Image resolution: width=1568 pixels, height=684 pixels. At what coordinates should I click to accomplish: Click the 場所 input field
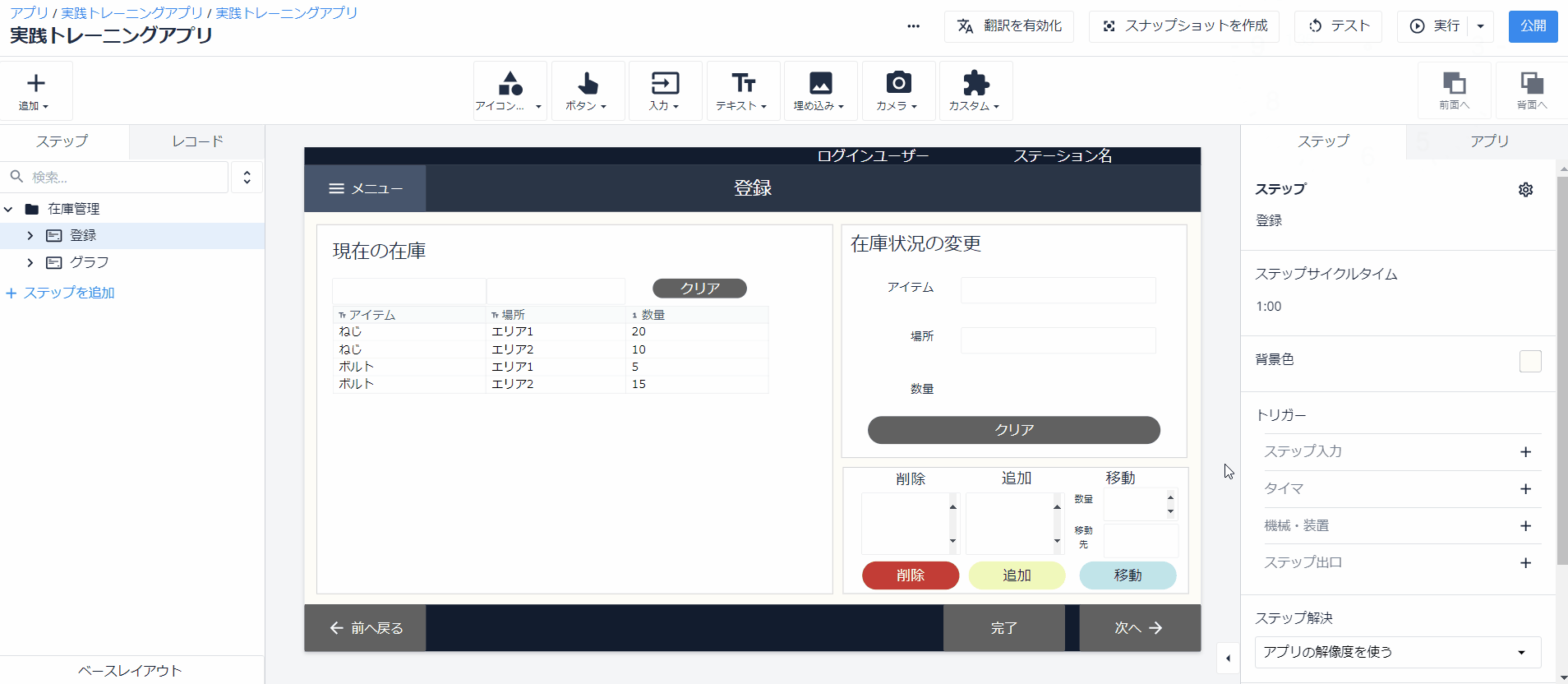(1058, 340)
